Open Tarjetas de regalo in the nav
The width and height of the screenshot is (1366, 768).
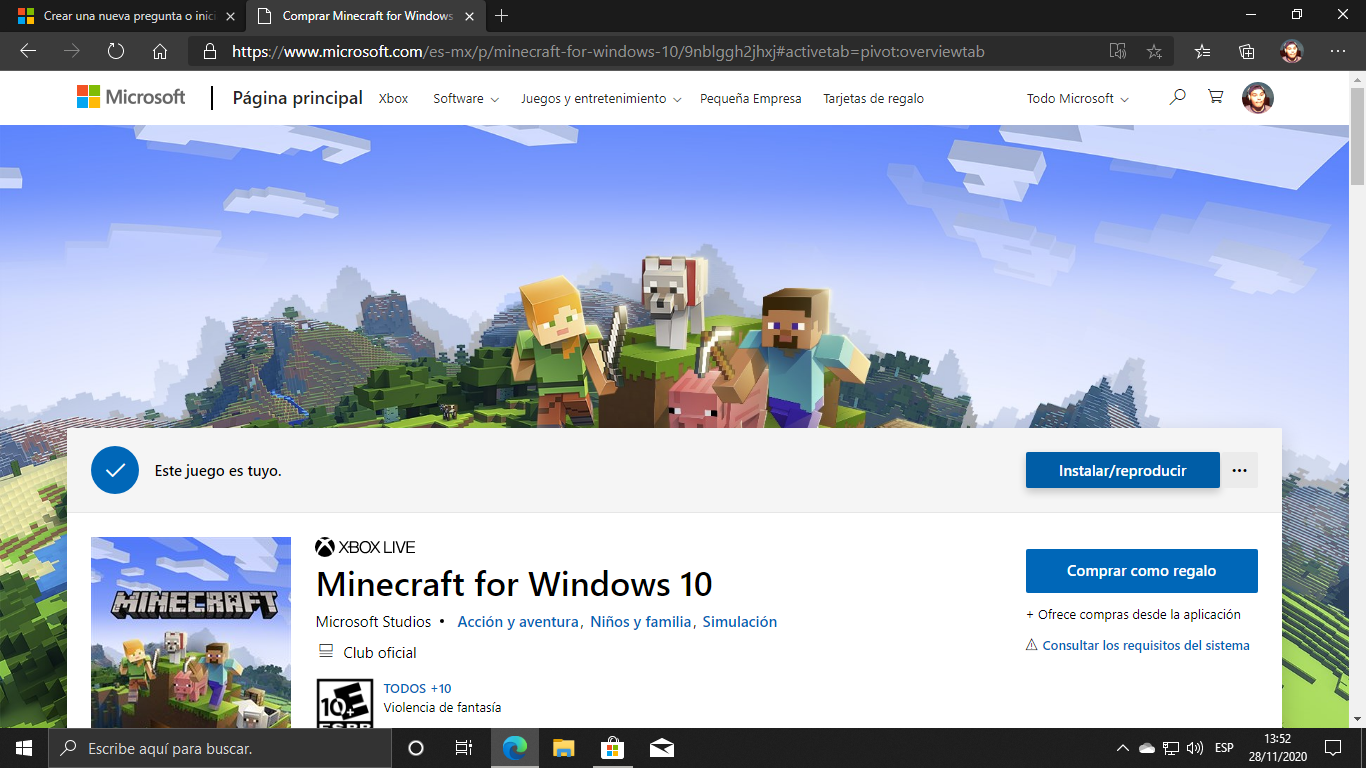[x=873, y=99]
